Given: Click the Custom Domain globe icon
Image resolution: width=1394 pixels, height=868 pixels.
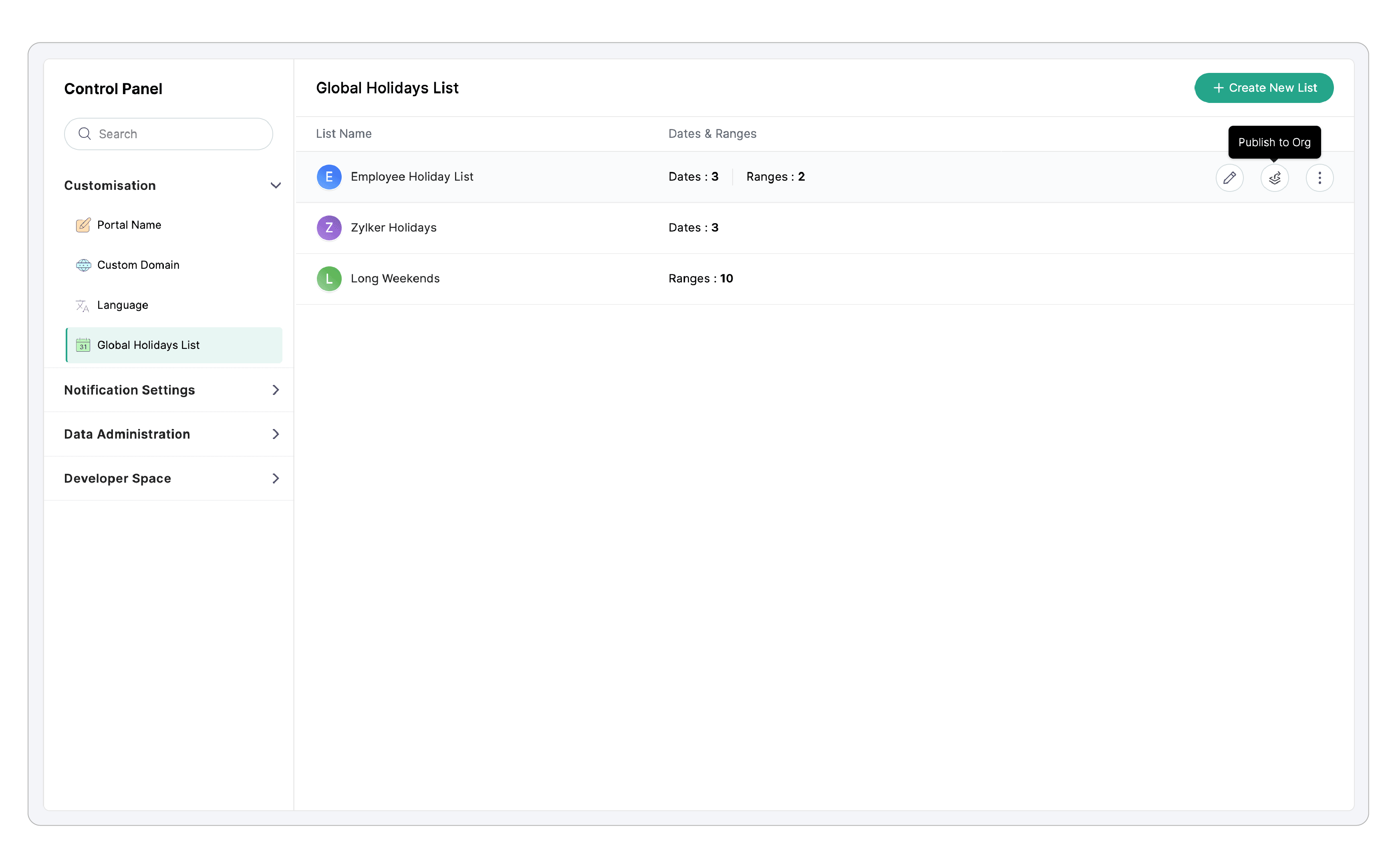Looking at the screenshot, I should point(83,265).
